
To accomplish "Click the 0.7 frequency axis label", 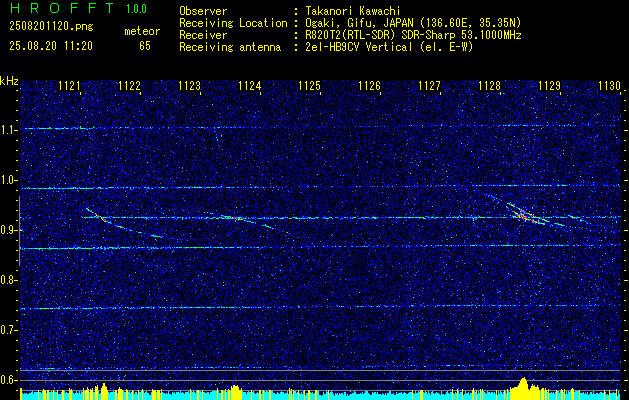I will (x=8, y=330).
